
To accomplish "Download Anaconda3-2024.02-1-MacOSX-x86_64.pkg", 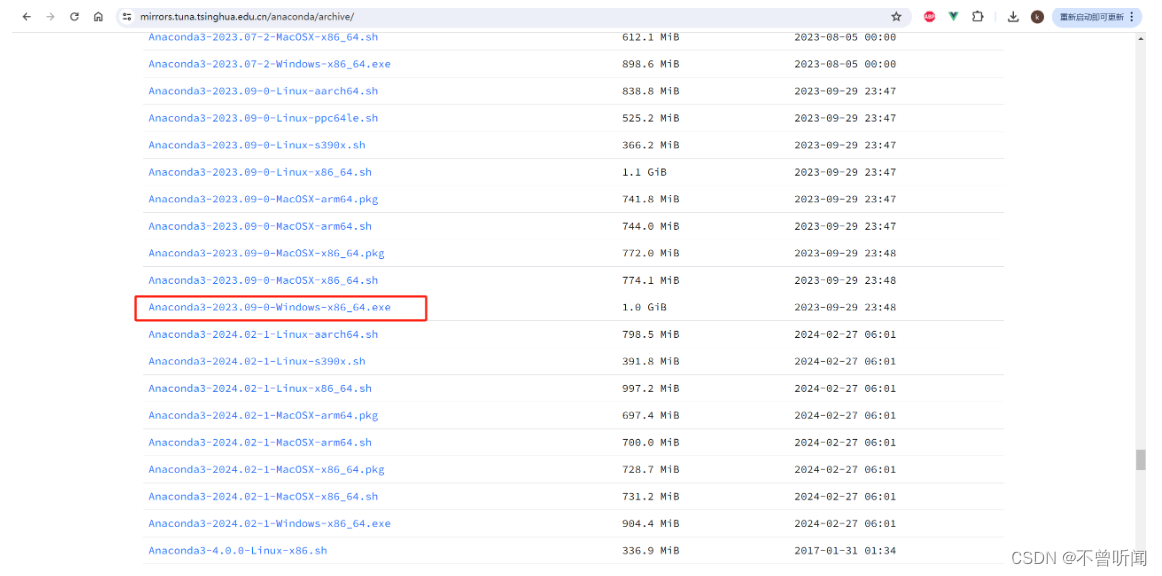I will [x=266, y=469].
